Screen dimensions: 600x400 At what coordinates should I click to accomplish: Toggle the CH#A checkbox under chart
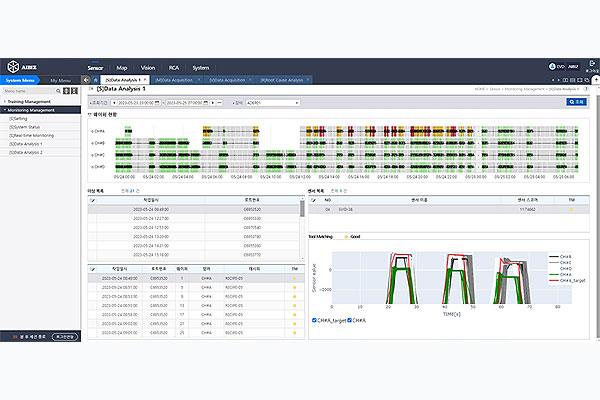pyautogui.click(x=349, y=320)
